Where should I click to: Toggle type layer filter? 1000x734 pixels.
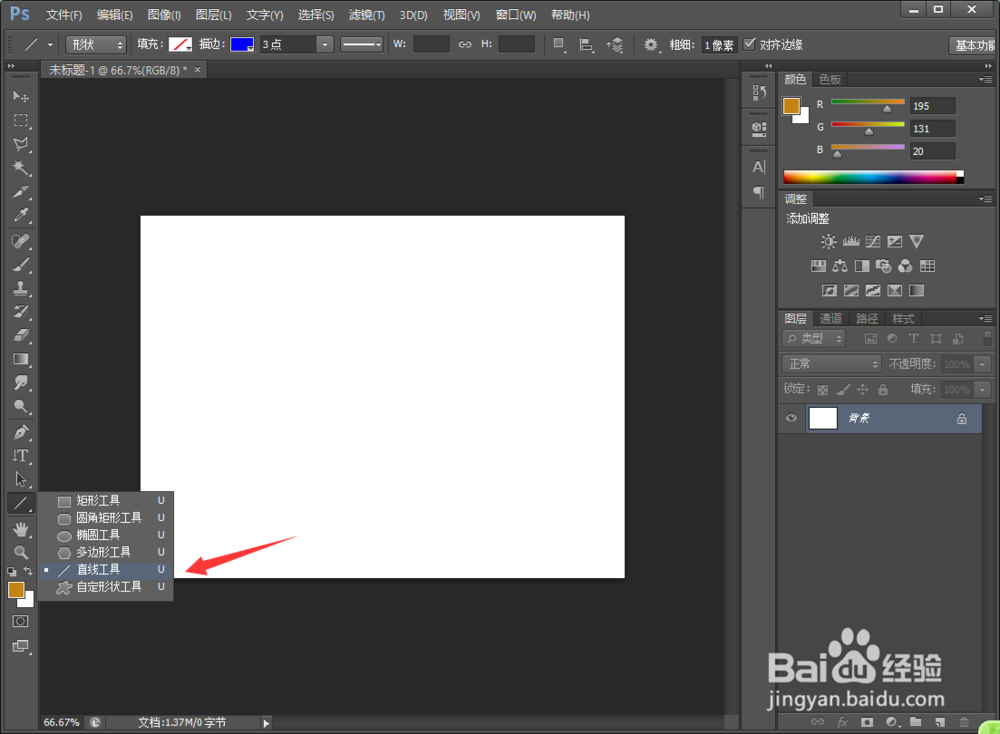(x=914, y=339)
